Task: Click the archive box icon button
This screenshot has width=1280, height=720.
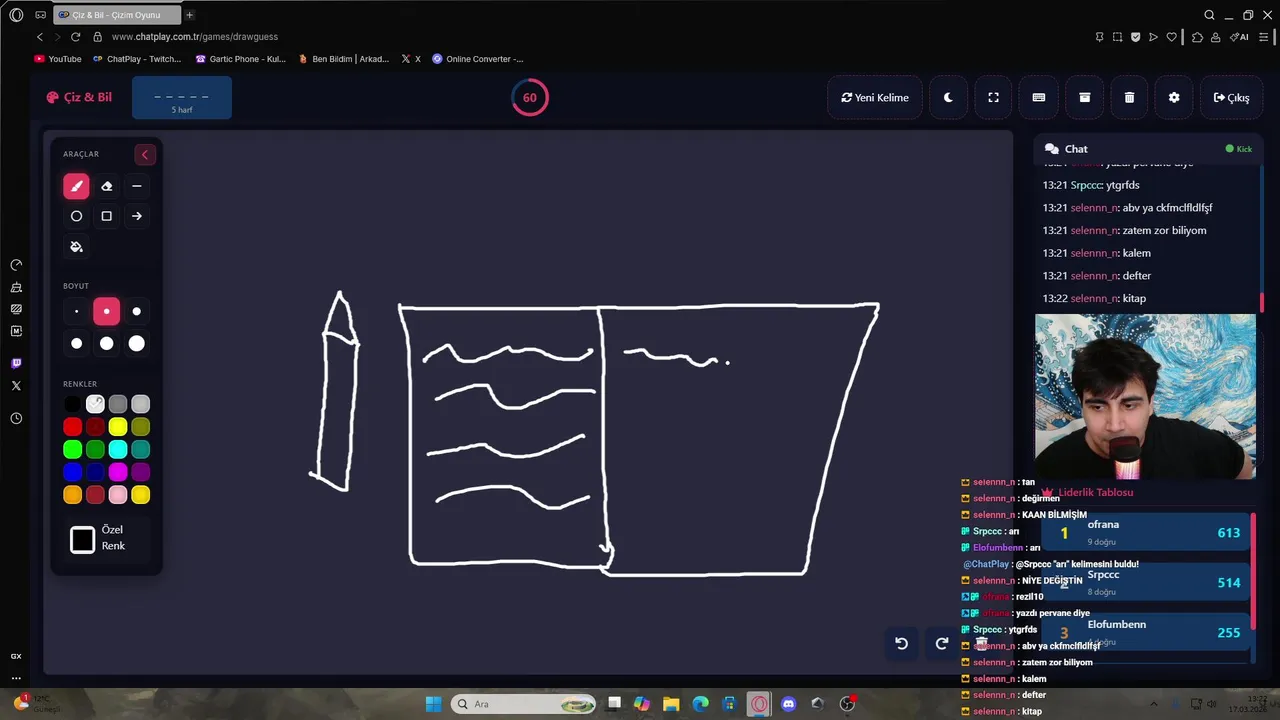Action: pos(1084,97)
